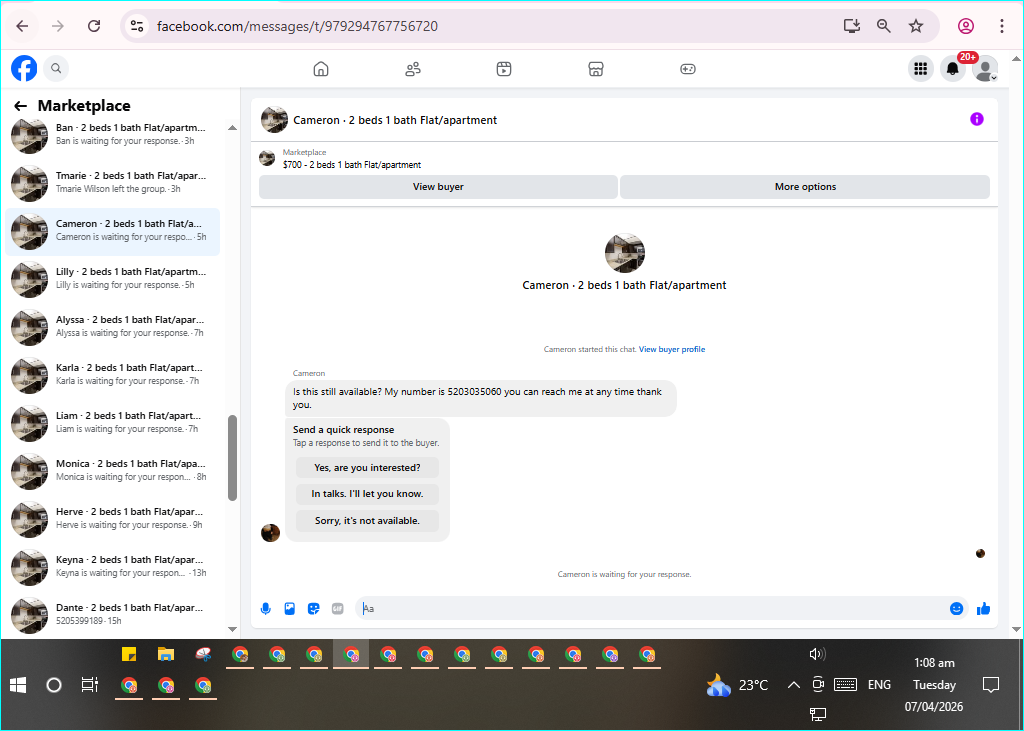Image resolution: width=1024 pixels, height=731 pixels.
Task: Focus the message text box
Action: click(654, 609)
